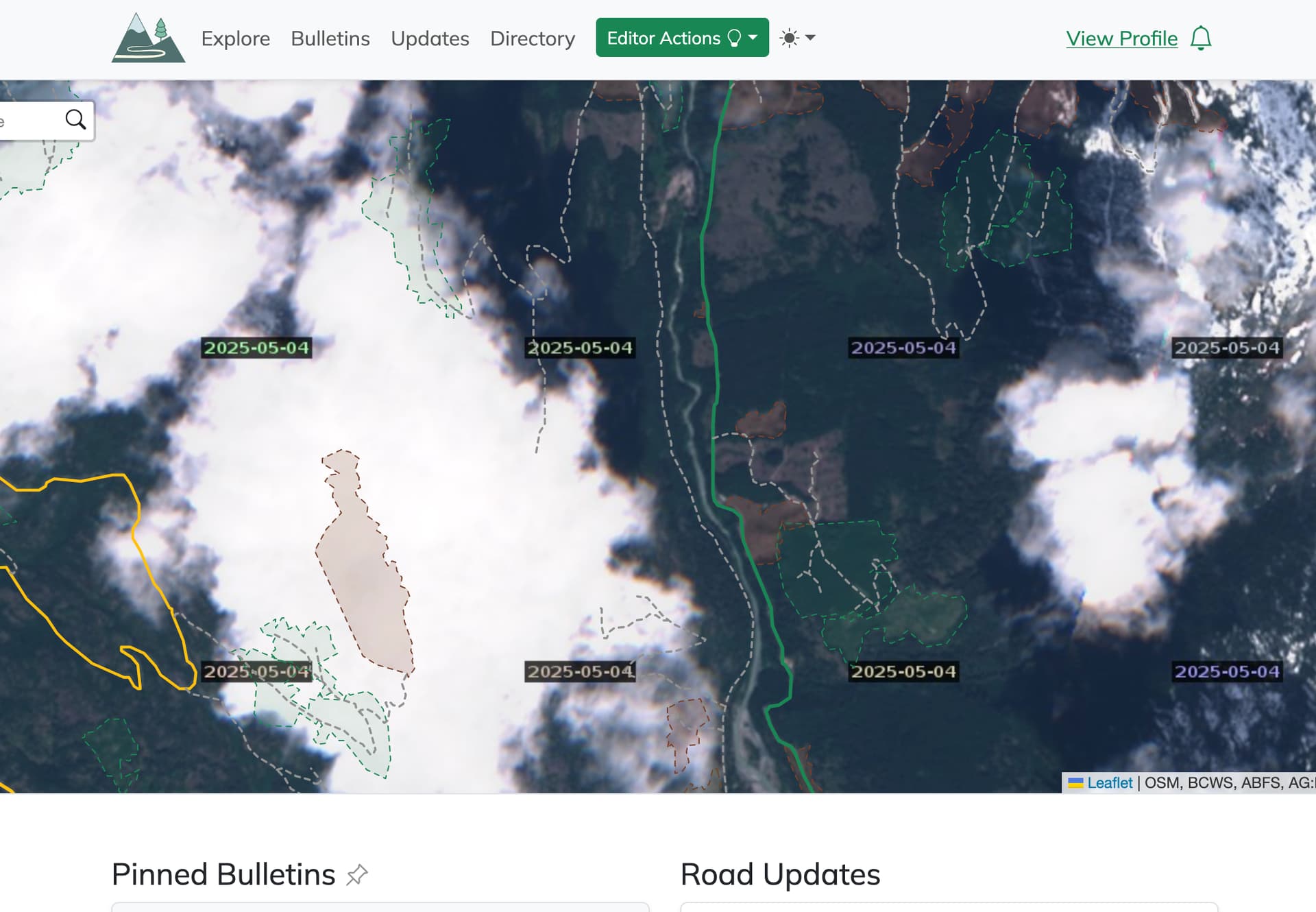This screenshot has height=912, width=1316.
Task: Click the sun theme icon
Action: 789,38
